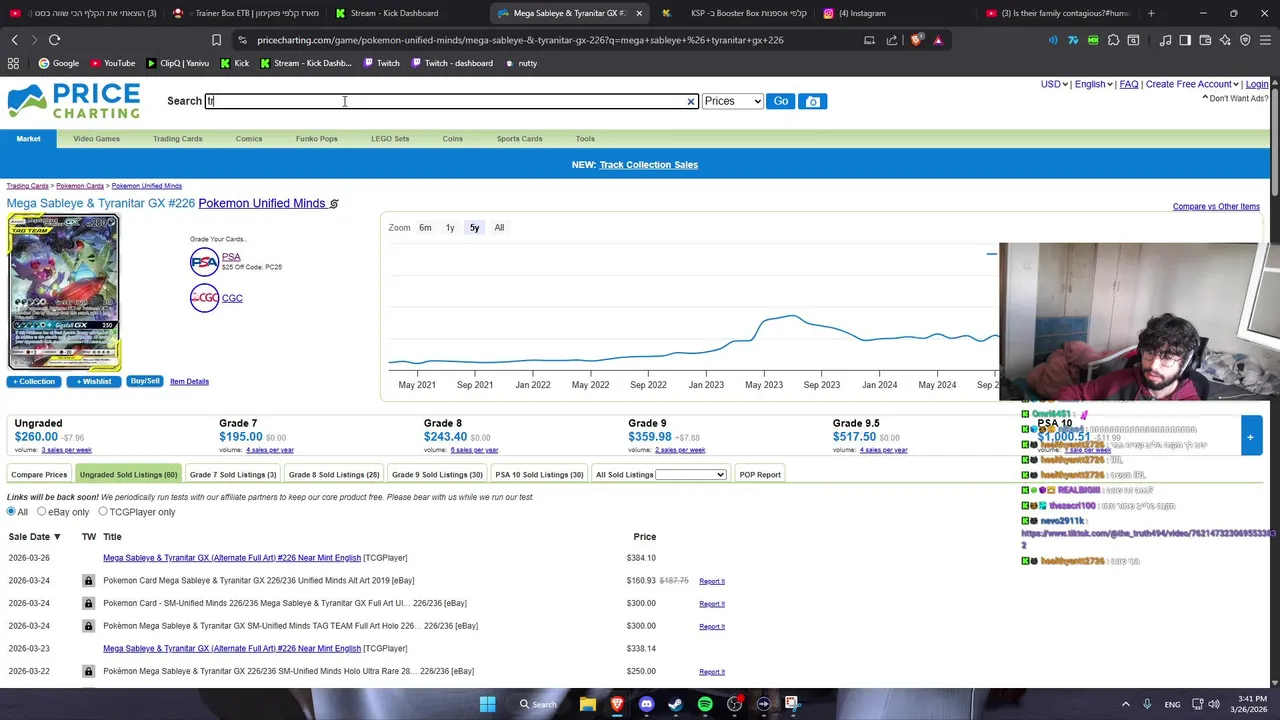Image resolution: width=1280 pixels, height=720 pixels.
Task: Select the TCGPlayer only radio button
Action: pos(103,511)
